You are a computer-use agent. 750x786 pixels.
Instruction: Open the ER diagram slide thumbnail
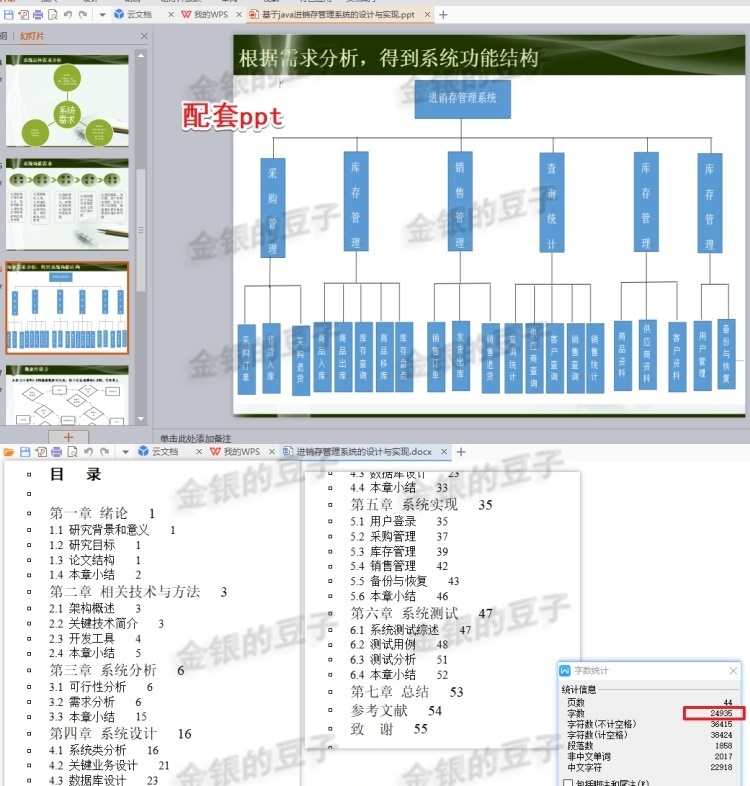click(x=67, y=395)
